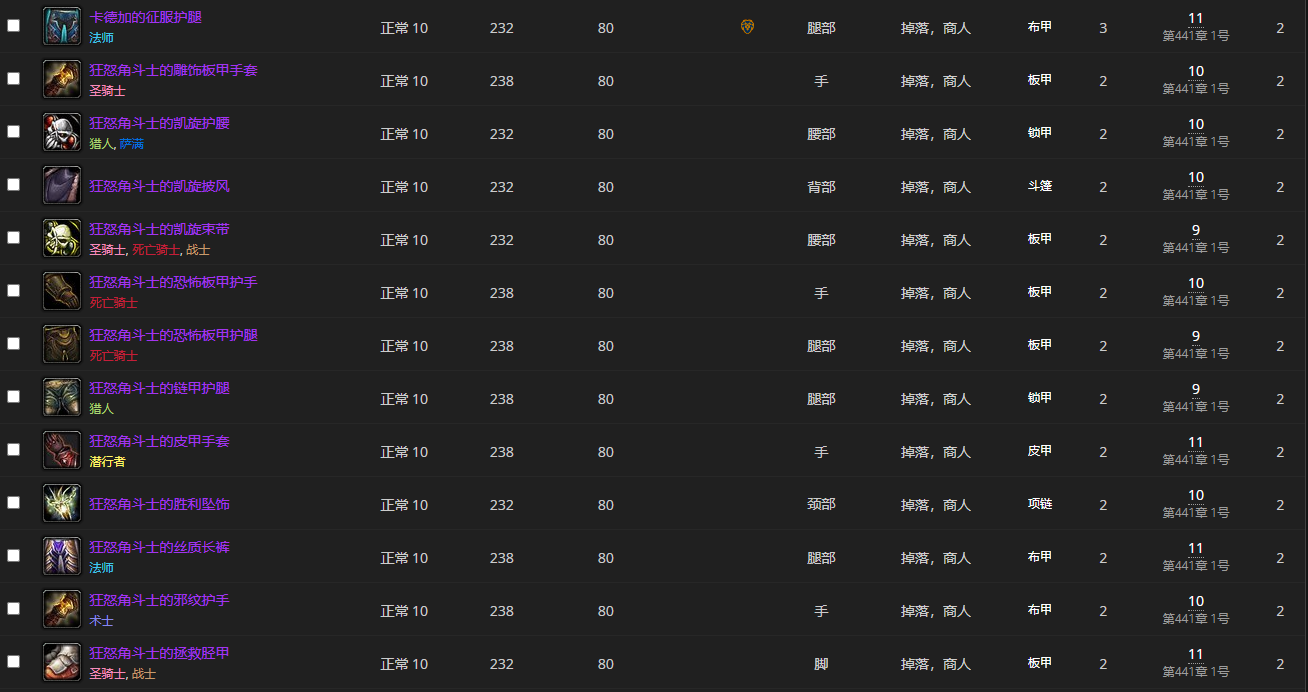The image size is (1308, 692).
Task: Tick the checkbox beside 狂怒角斗士的恐怖板甲护手
Action: pyautogui.click(x=13, y=291)
